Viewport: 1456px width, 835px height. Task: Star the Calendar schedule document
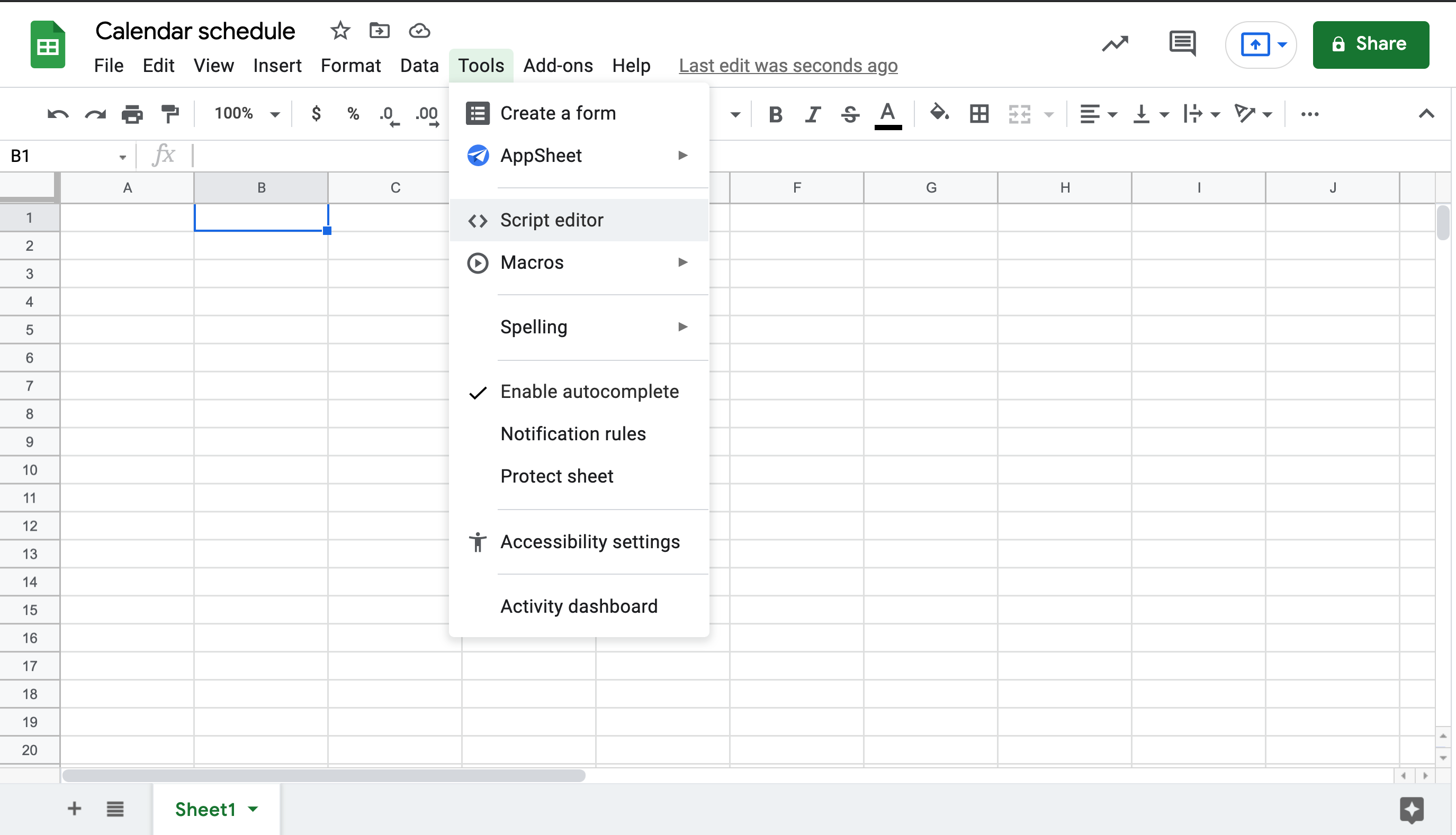point(340,30)
